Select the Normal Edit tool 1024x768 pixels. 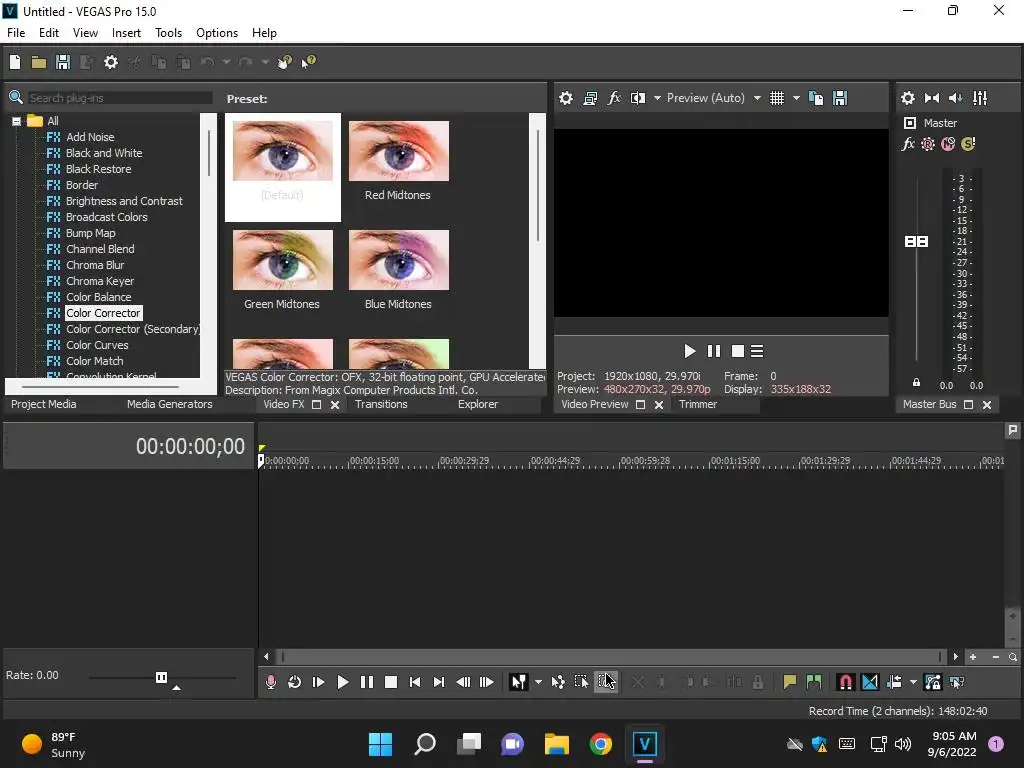tap(518, 682)
